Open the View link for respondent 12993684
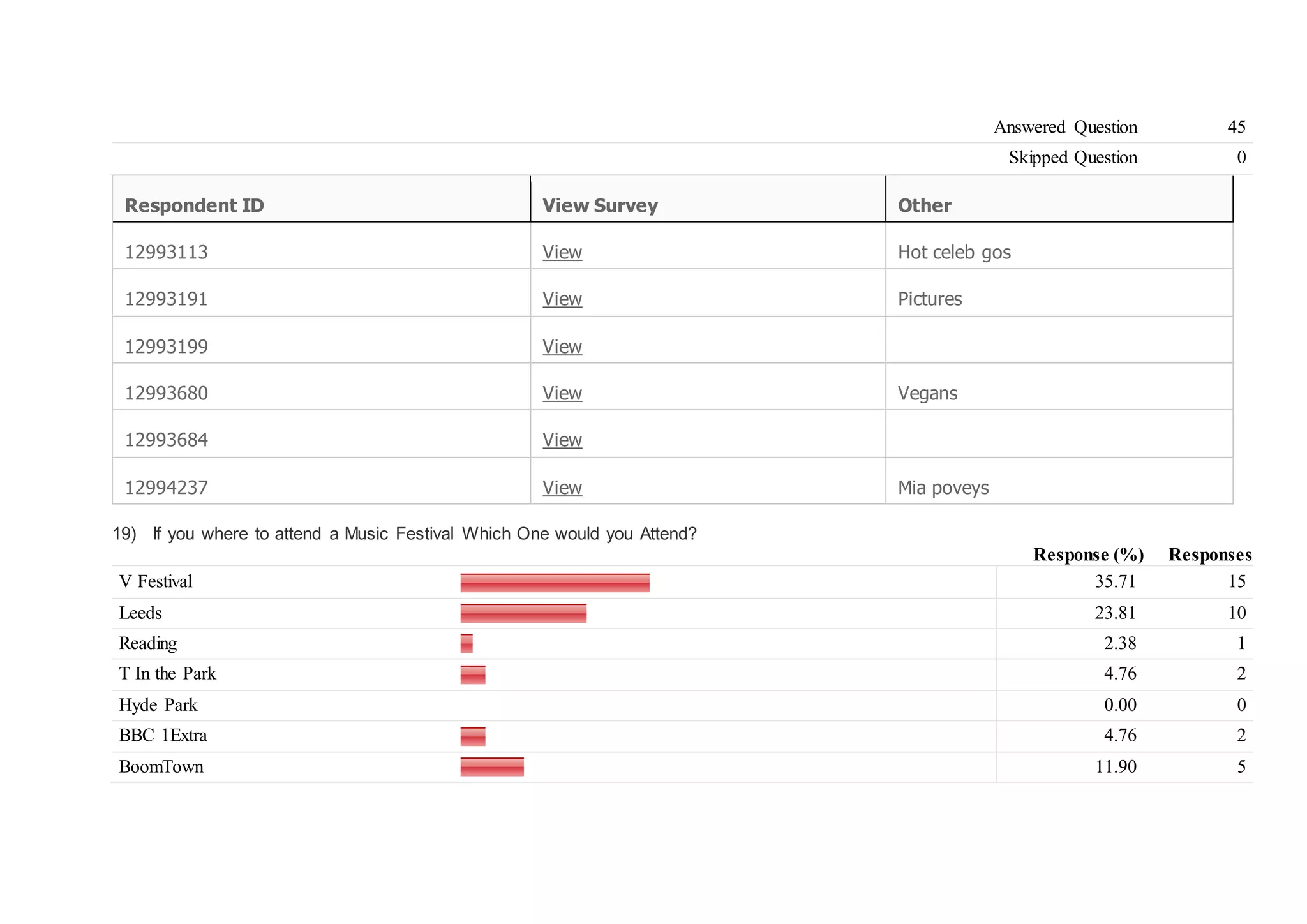 tap(562, 440)
